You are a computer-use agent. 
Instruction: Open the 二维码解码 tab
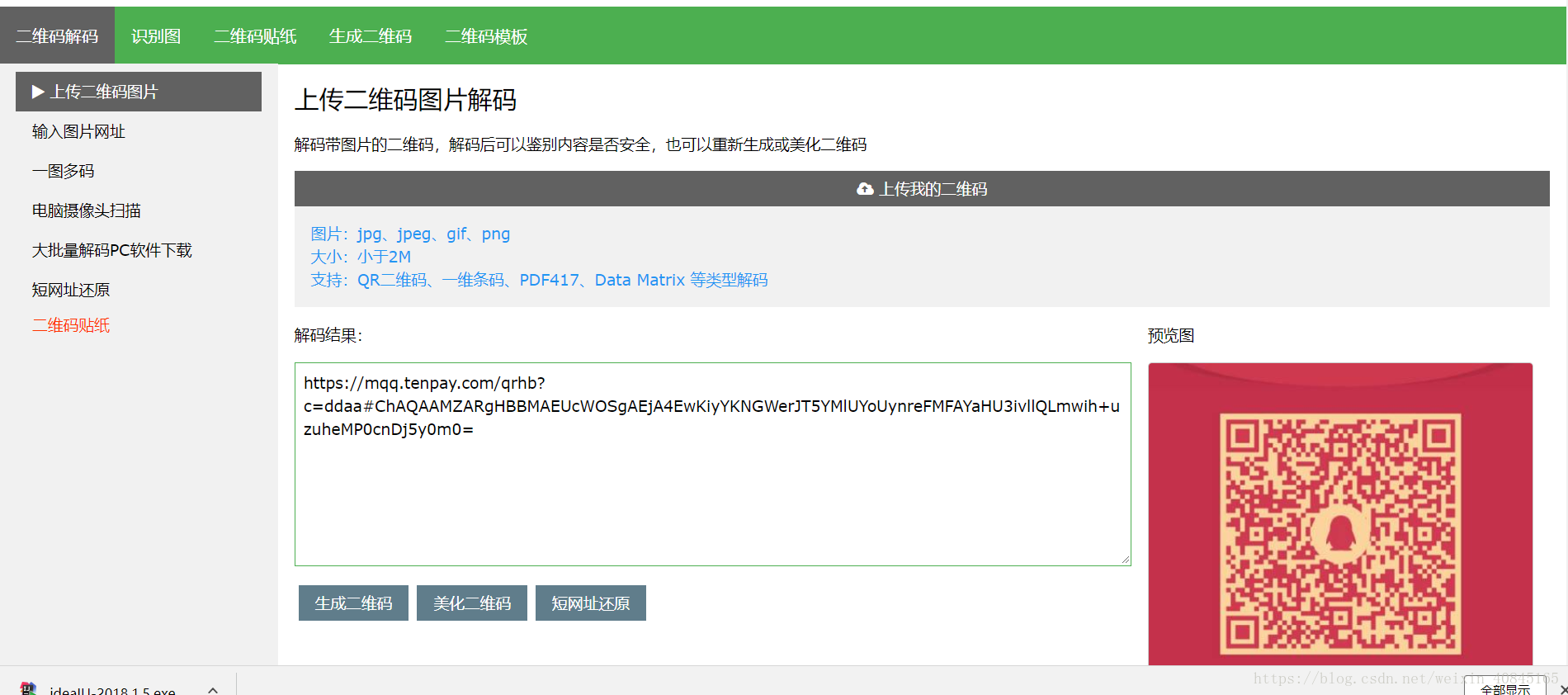coord(57,35)
